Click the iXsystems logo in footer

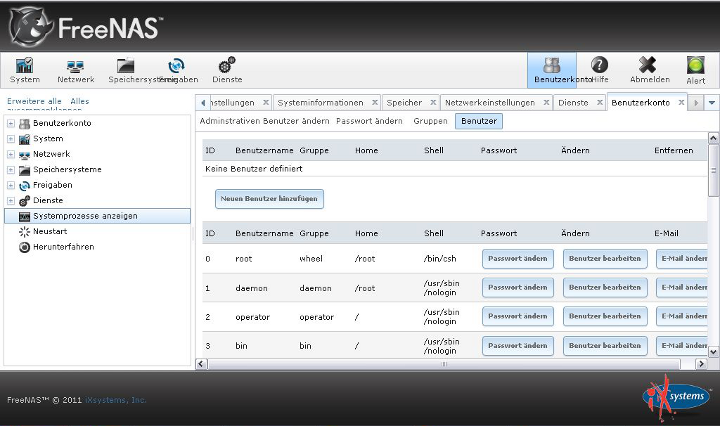tap(675, 398)
